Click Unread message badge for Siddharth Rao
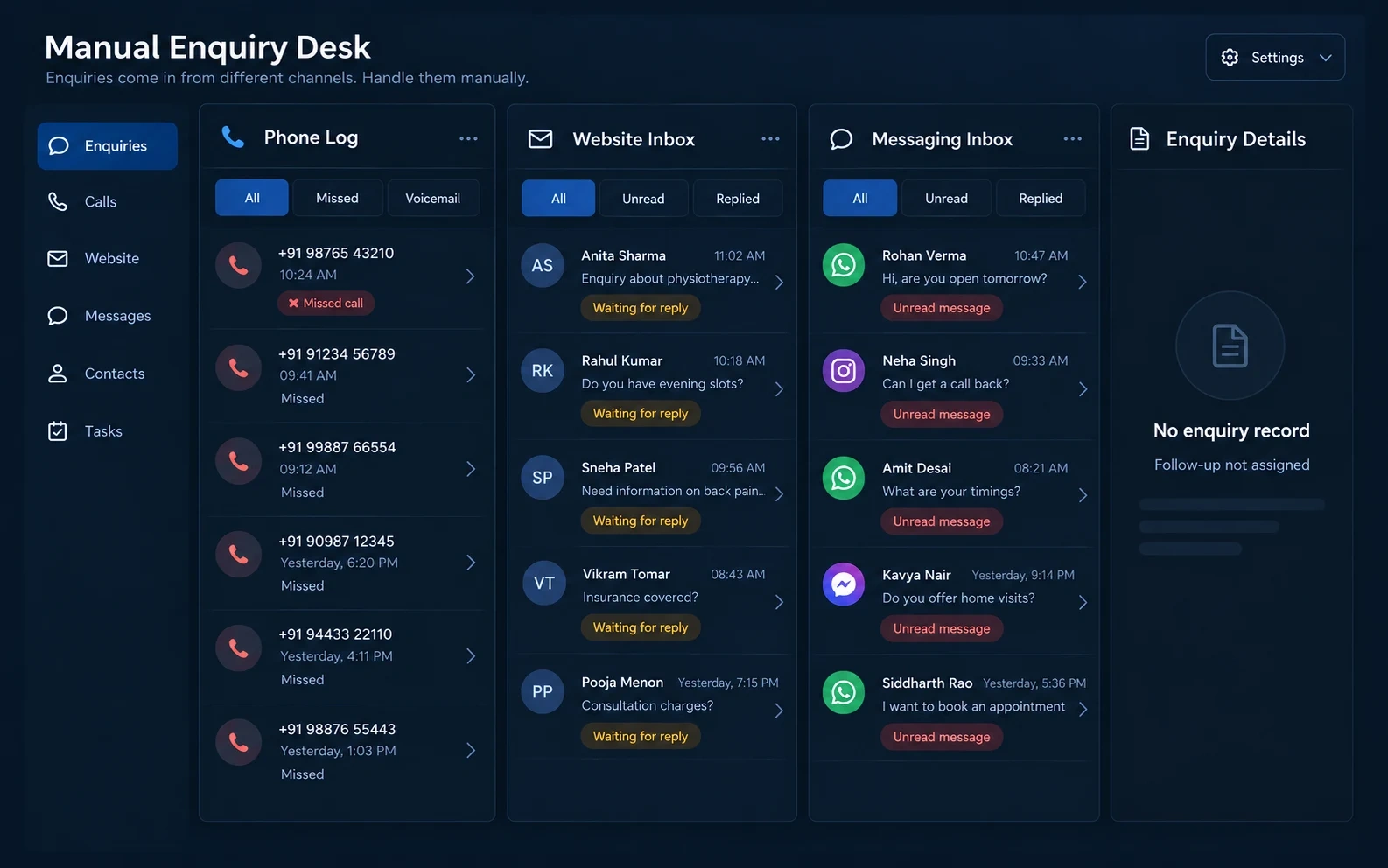Screen dimensions: 1388x868 click(942, 737)
